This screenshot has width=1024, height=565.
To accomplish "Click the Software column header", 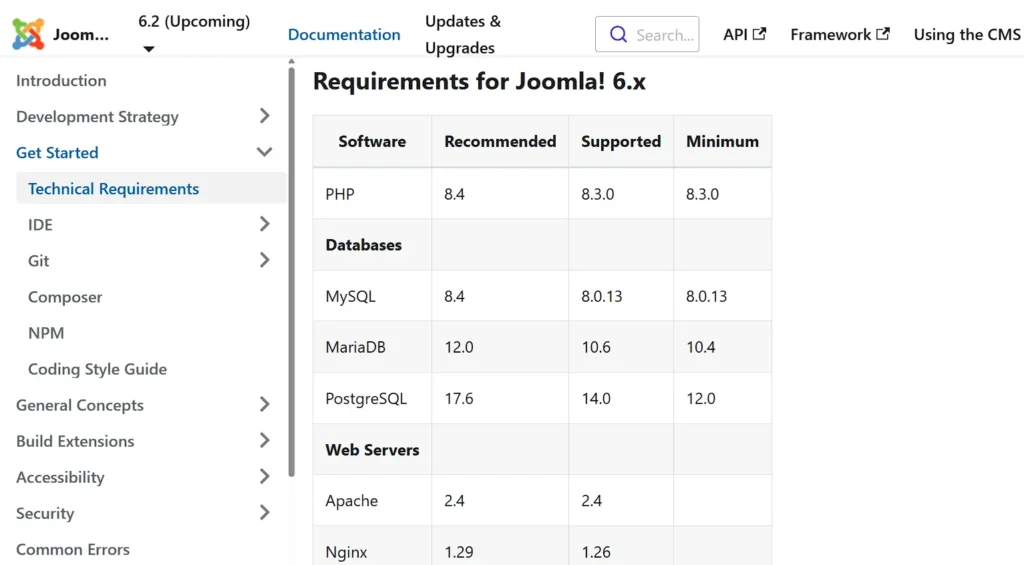I will coord(372,141).
